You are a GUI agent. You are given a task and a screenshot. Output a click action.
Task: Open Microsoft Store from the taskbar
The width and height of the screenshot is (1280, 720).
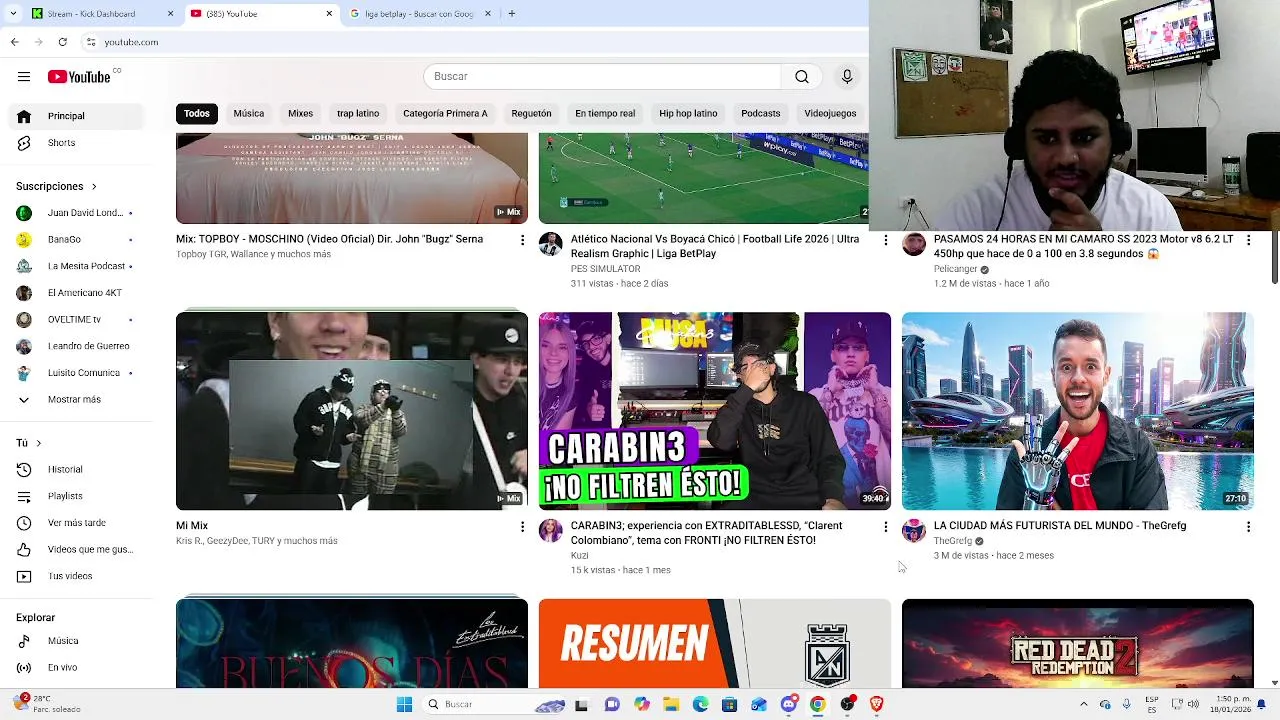pos(730,704)
